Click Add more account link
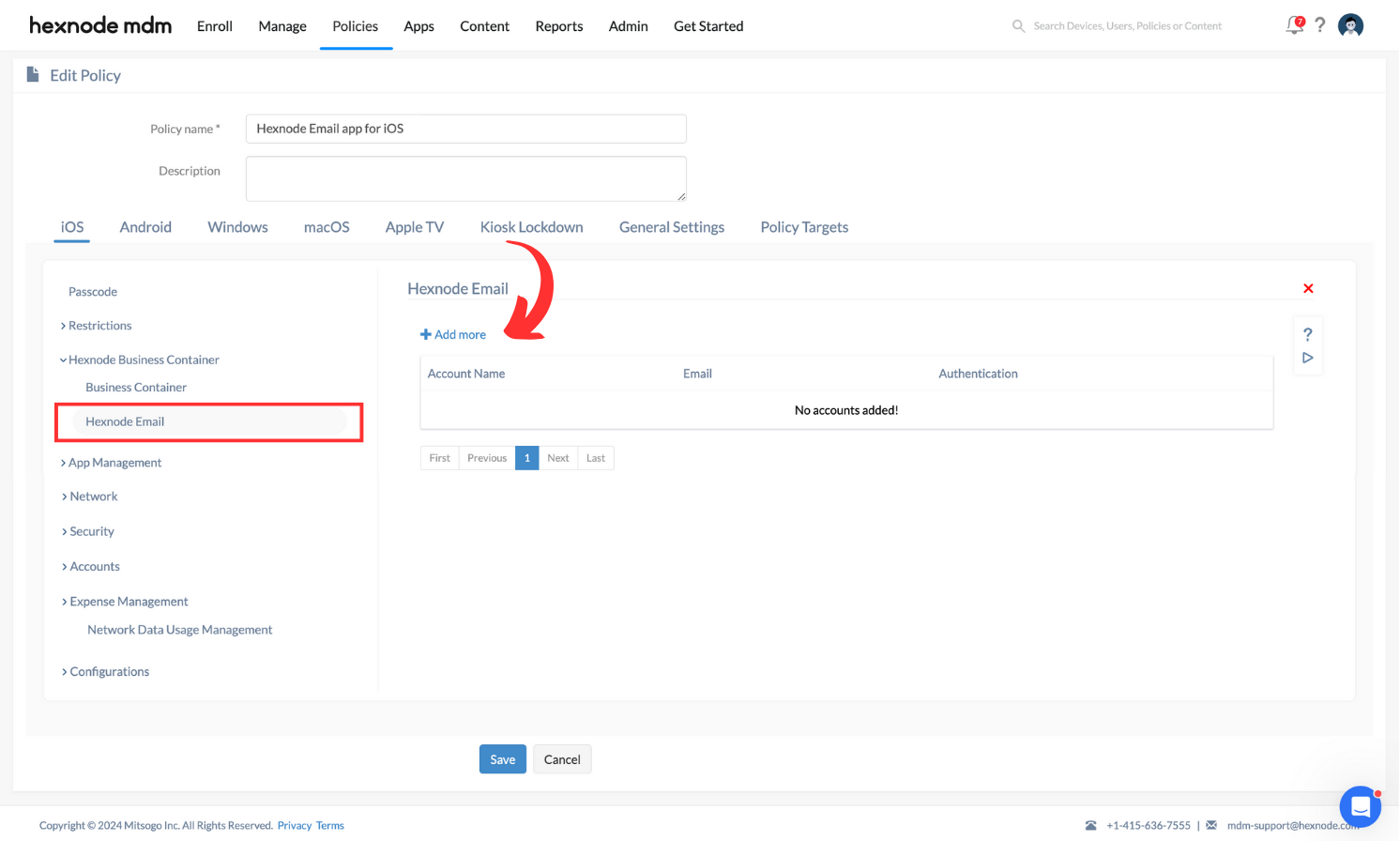 [453, 334]
